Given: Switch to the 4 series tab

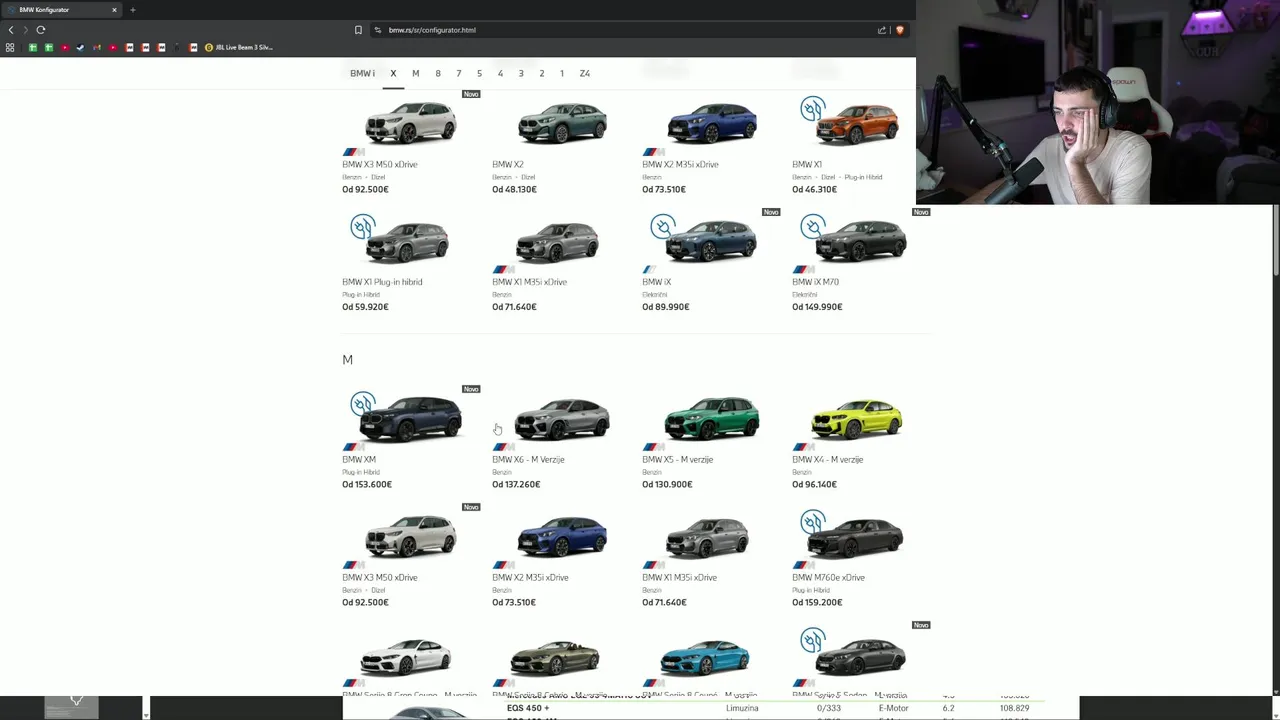Looking at the screenshot, I should point(500,73).
